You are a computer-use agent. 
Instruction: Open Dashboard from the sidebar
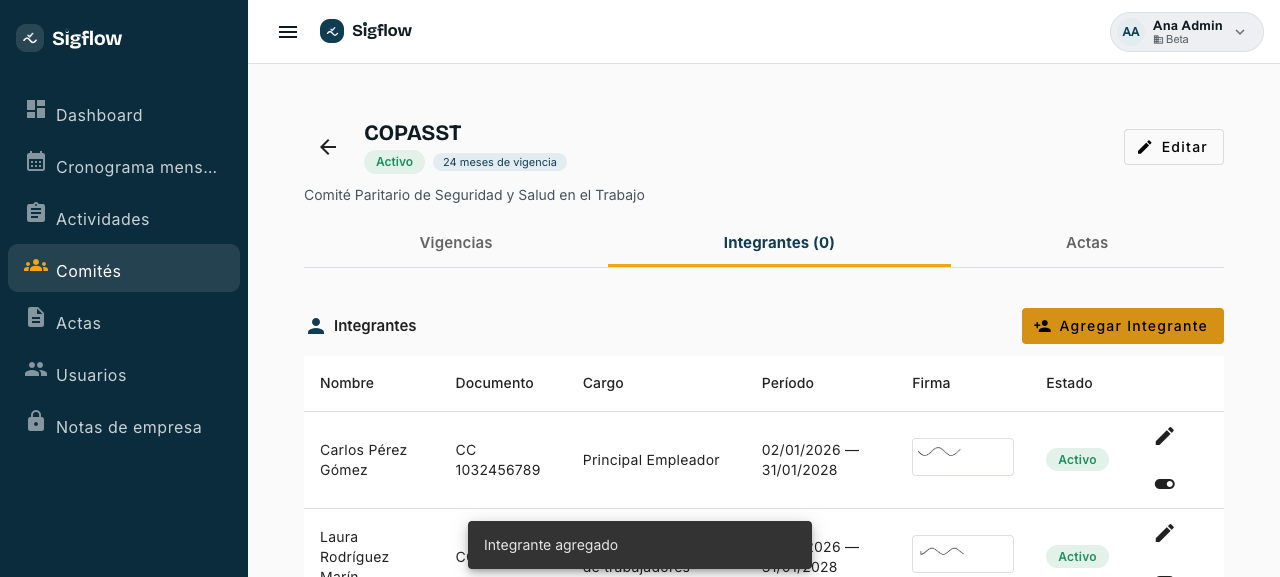click(x=124, y=115)
